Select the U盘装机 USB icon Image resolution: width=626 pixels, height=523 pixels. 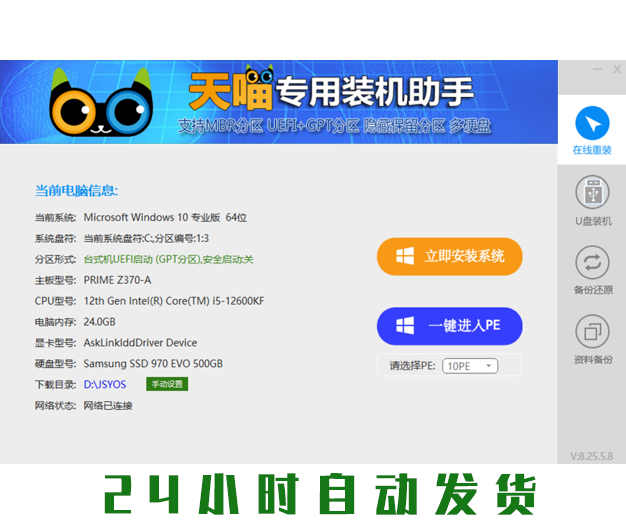coord(592,192)
